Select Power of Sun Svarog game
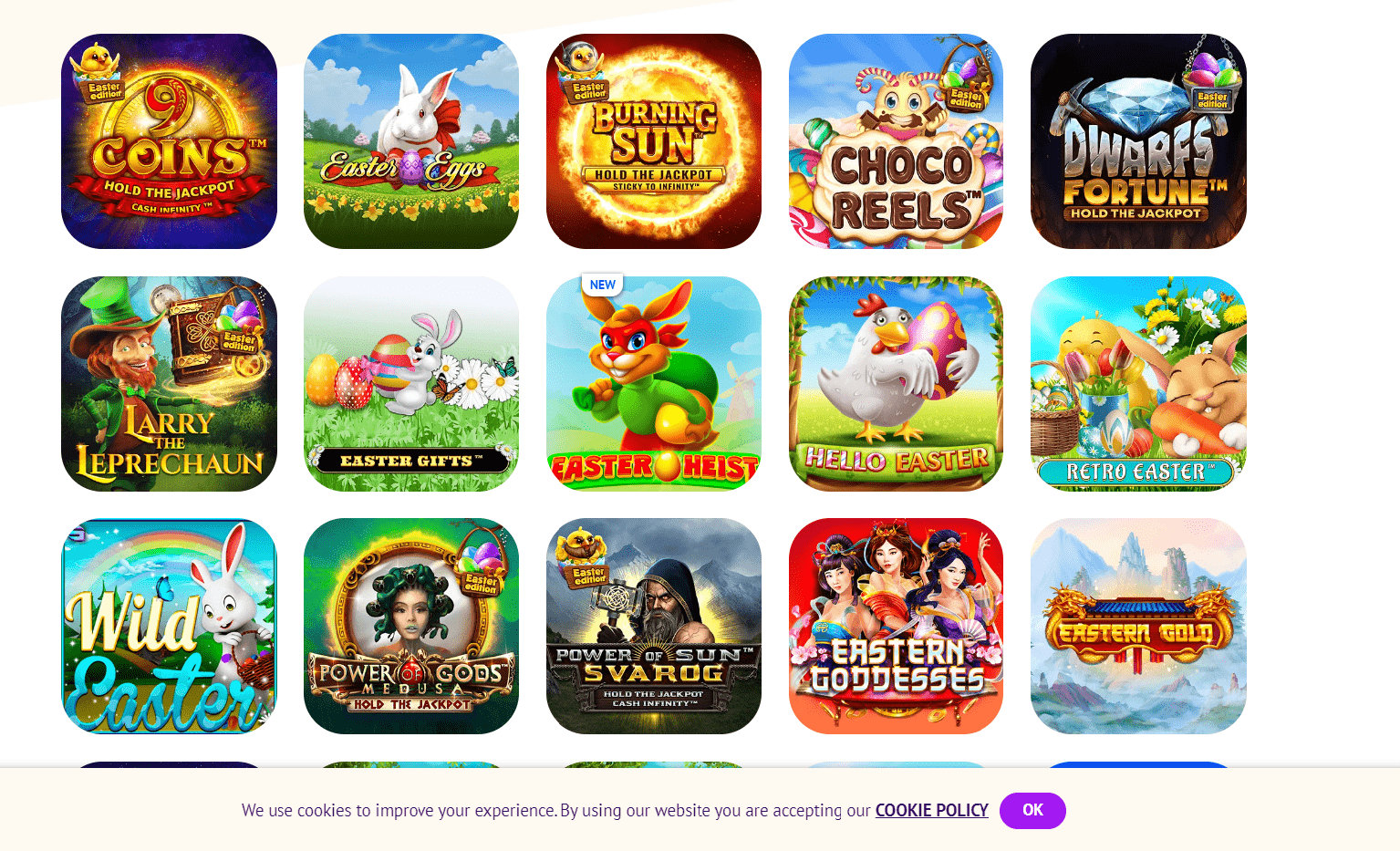Screen dimensions: 1400x851 (x=654, y=627)
